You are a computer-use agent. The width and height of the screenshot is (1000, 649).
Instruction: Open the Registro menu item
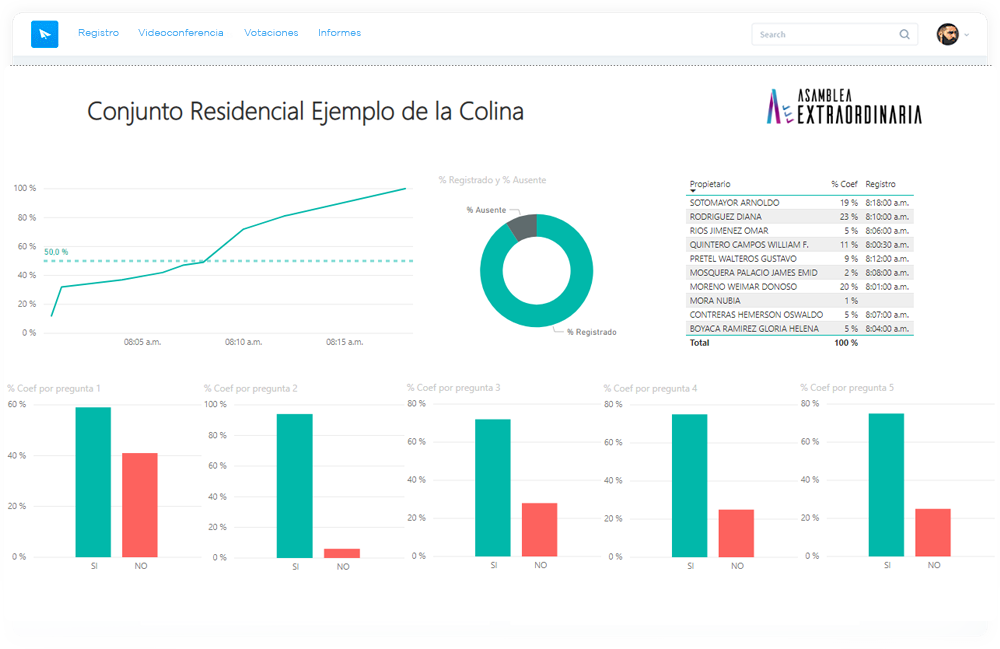tap(98, 32)
